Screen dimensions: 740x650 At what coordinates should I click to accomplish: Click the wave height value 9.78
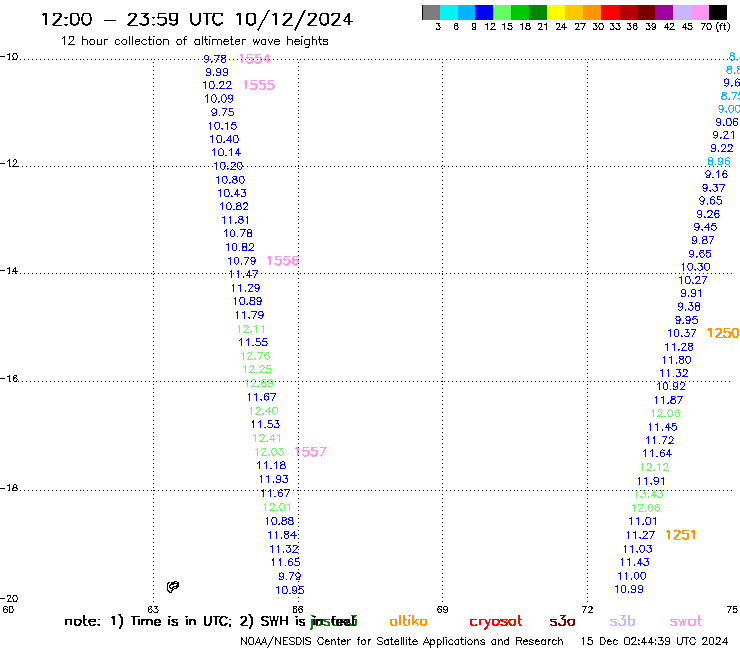tap(215, 59)
